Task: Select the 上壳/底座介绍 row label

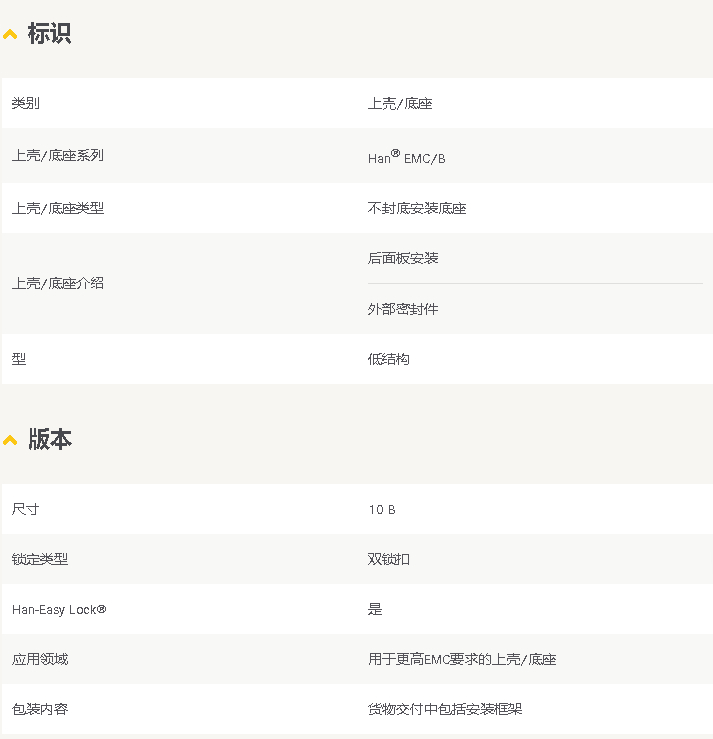Action: click(57, 283)
